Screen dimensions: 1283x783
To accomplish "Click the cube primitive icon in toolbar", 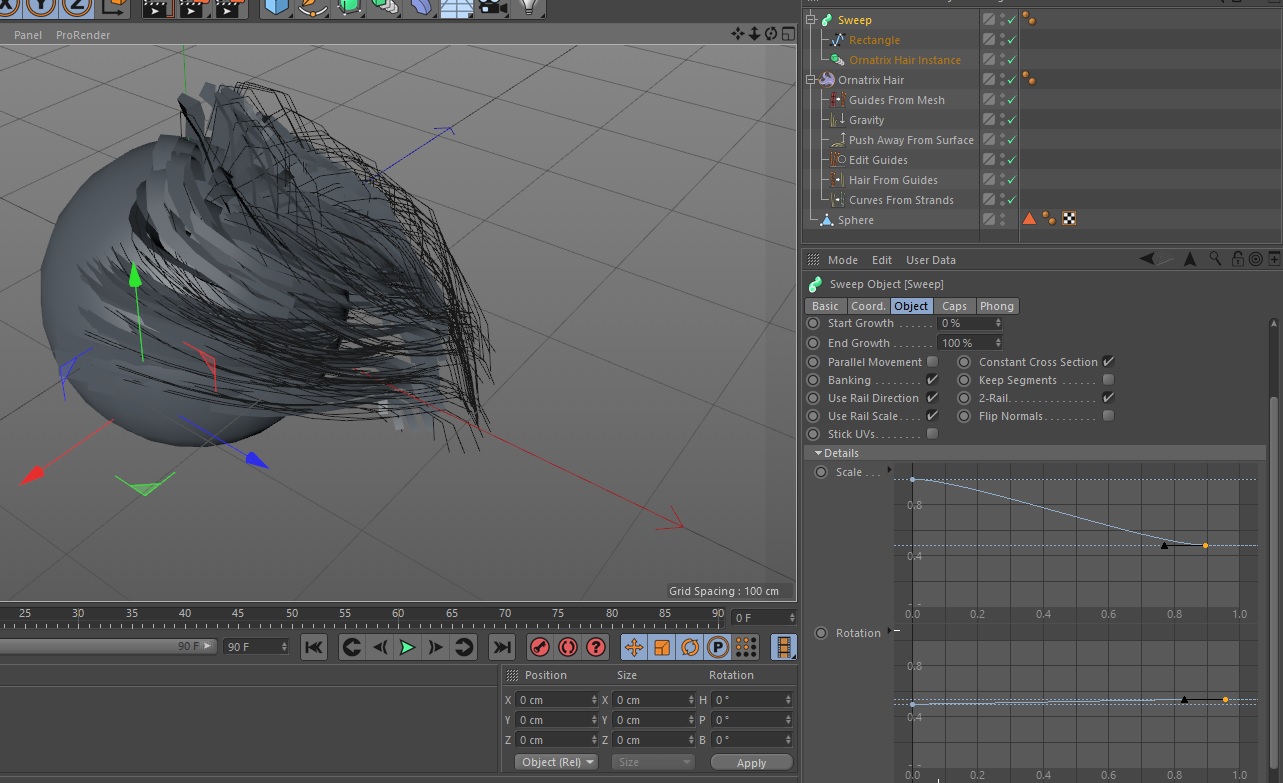I will pos(276,7).
